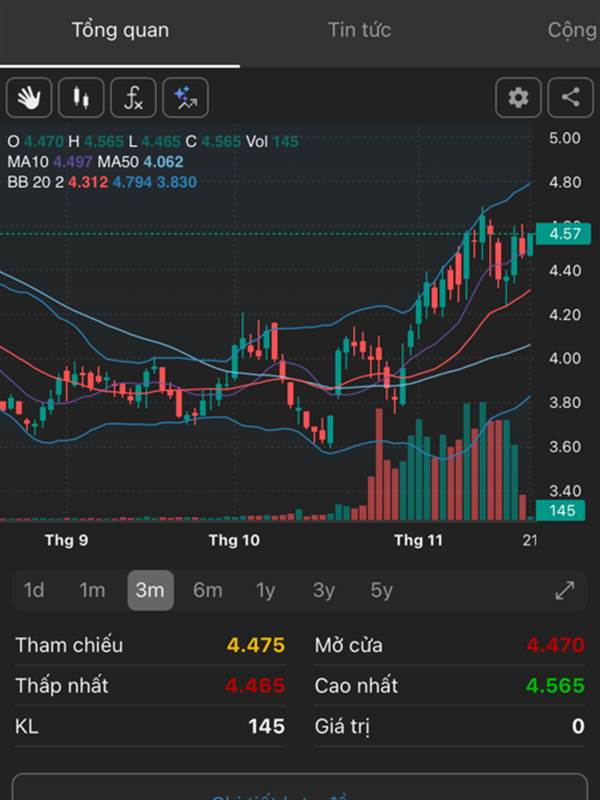Select the 5y time range
The width and height of the screenshot is (600, 800).
coord(382,590)
